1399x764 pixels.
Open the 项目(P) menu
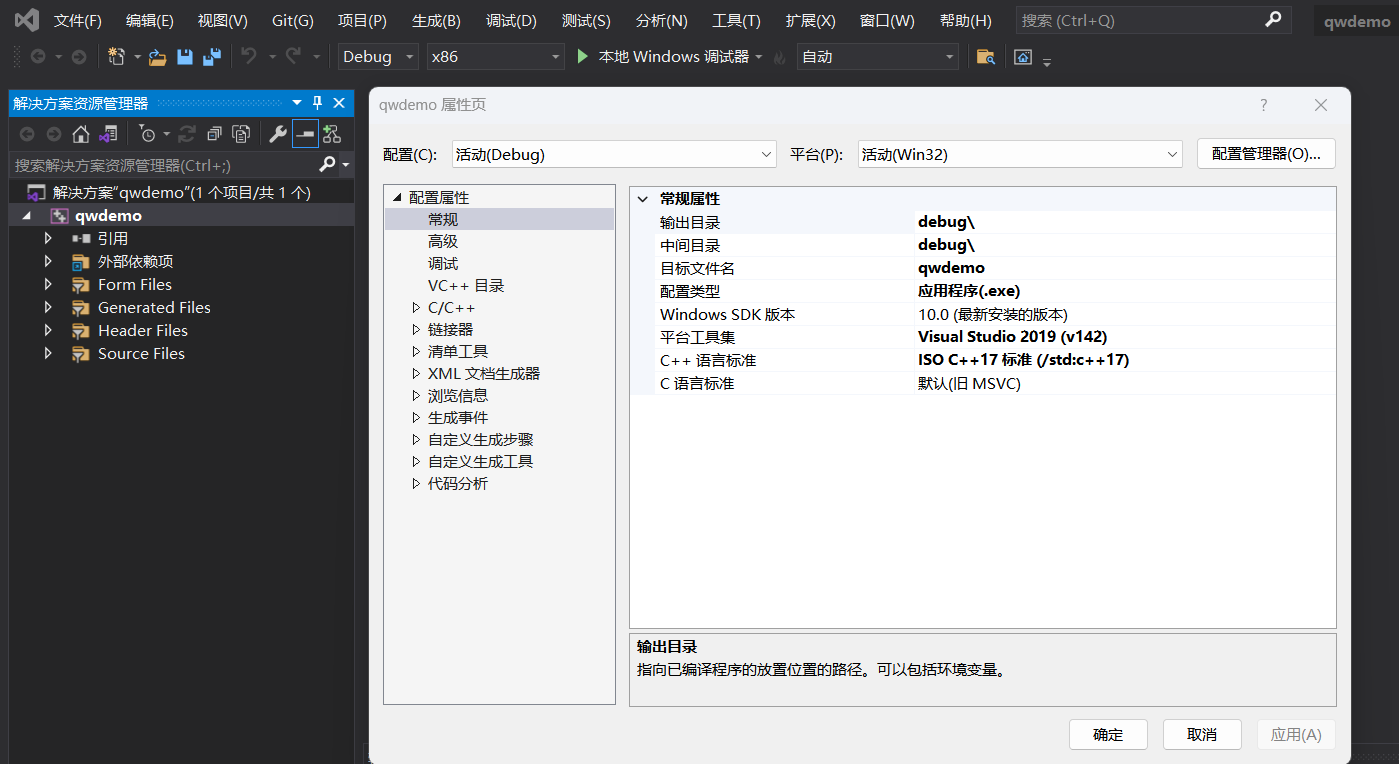coord(362,20)
